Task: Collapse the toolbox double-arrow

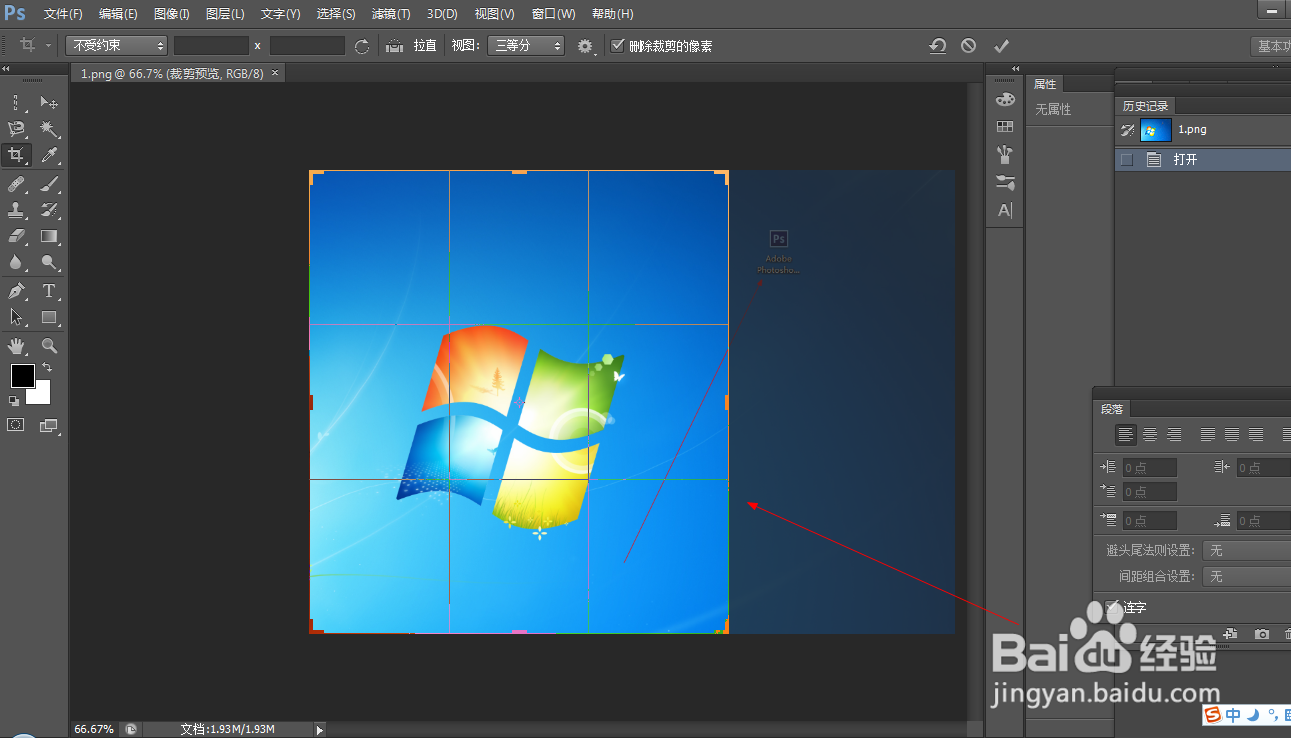Action: (x=7, y=69)
